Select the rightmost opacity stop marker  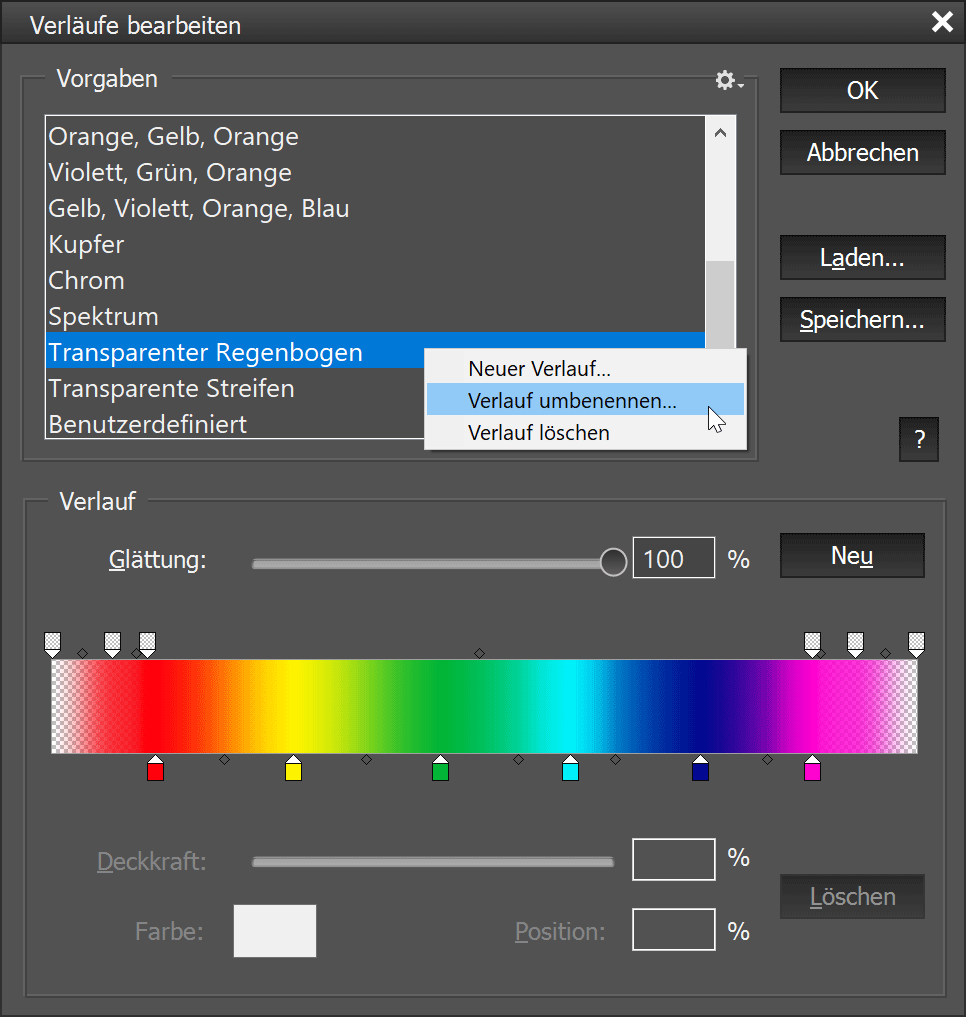916,642
